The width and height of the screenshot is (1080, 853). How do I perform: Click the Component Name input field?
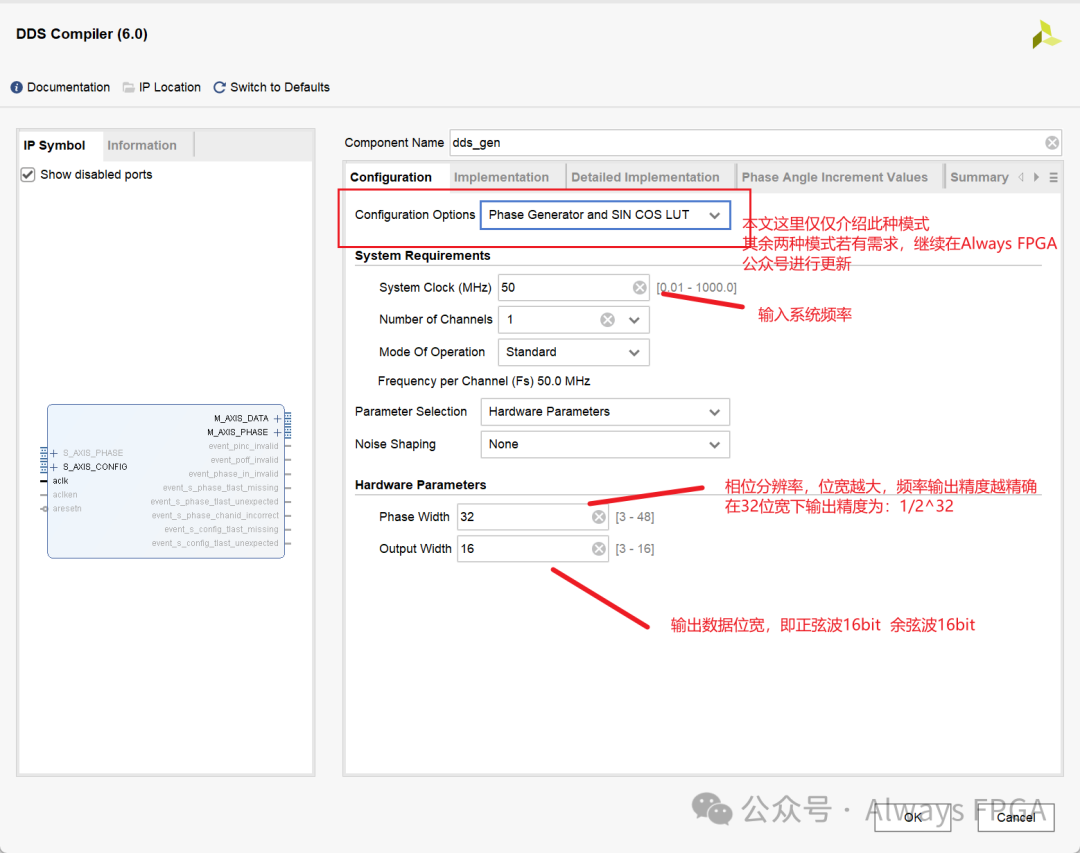[x=756, y=143]
